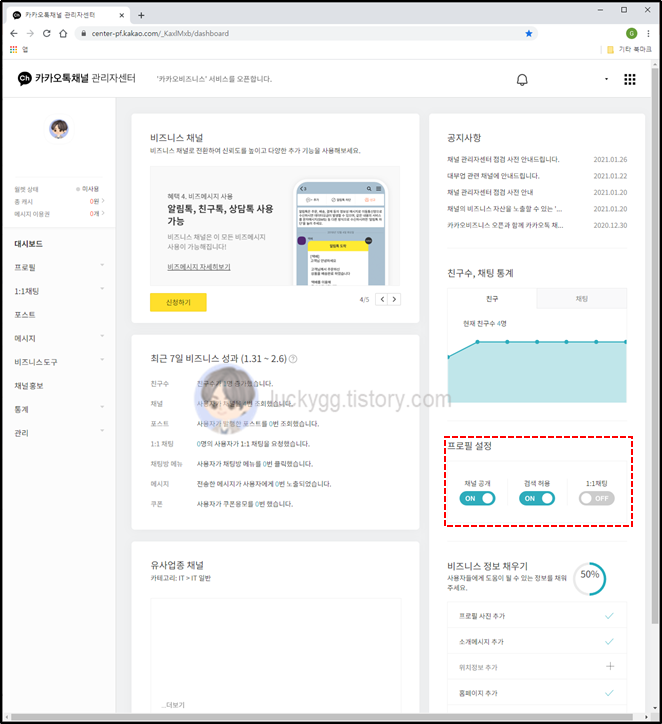This screenshot has width=662, height=724.
Task: Click the vertical page scrollbar
Action: tap(655, 346)
